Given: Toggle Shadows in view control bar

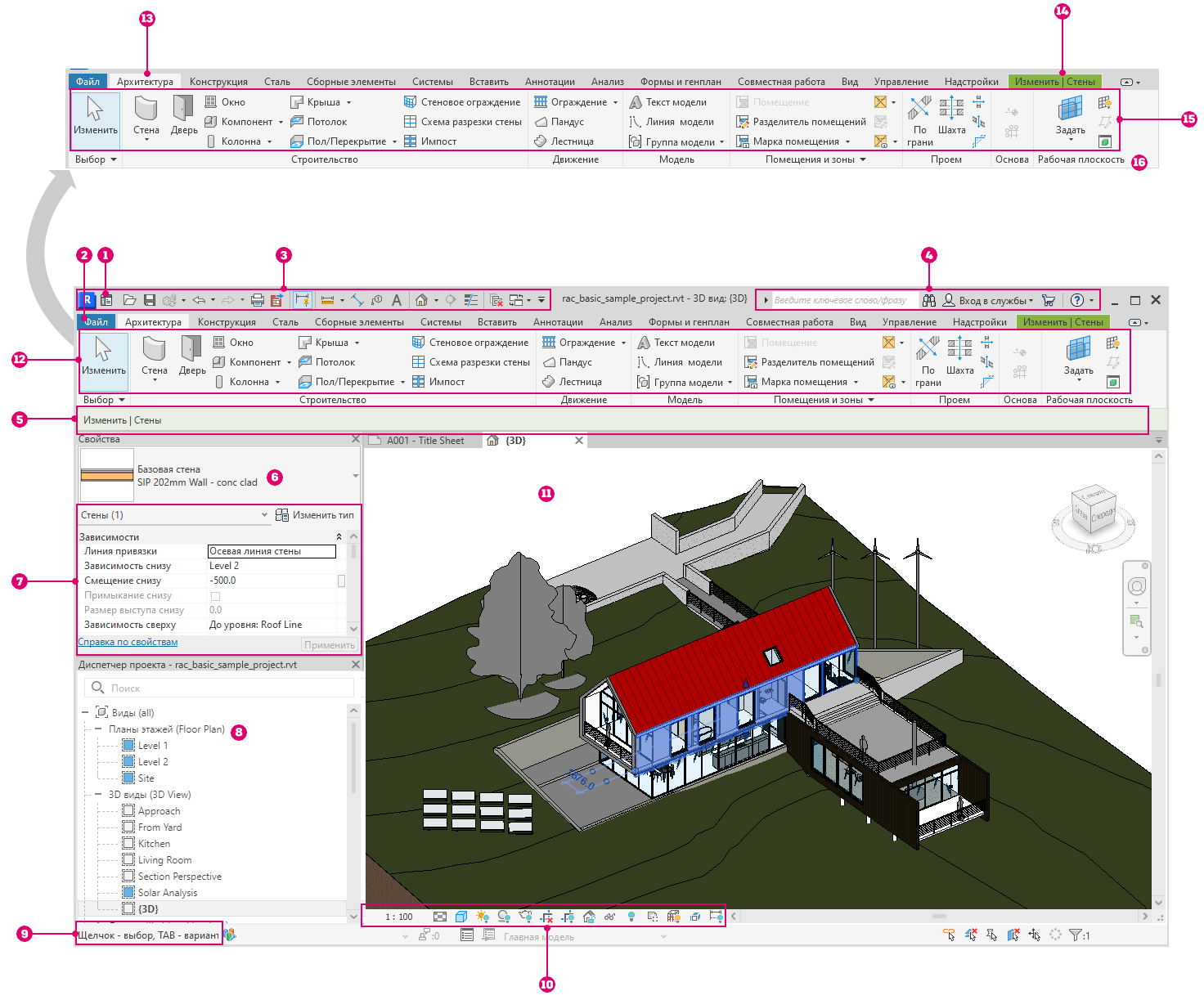Looking at the screenshot, I should click(504, 917).
